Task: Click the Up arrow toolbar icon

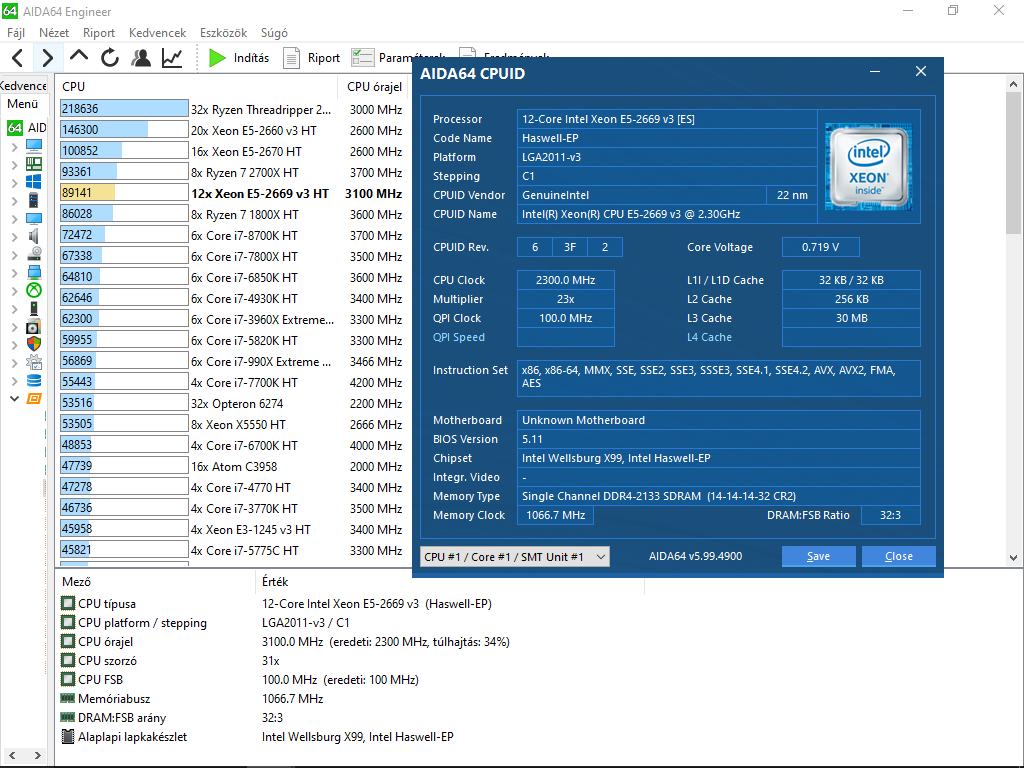Action: click(x=79, y=58)
